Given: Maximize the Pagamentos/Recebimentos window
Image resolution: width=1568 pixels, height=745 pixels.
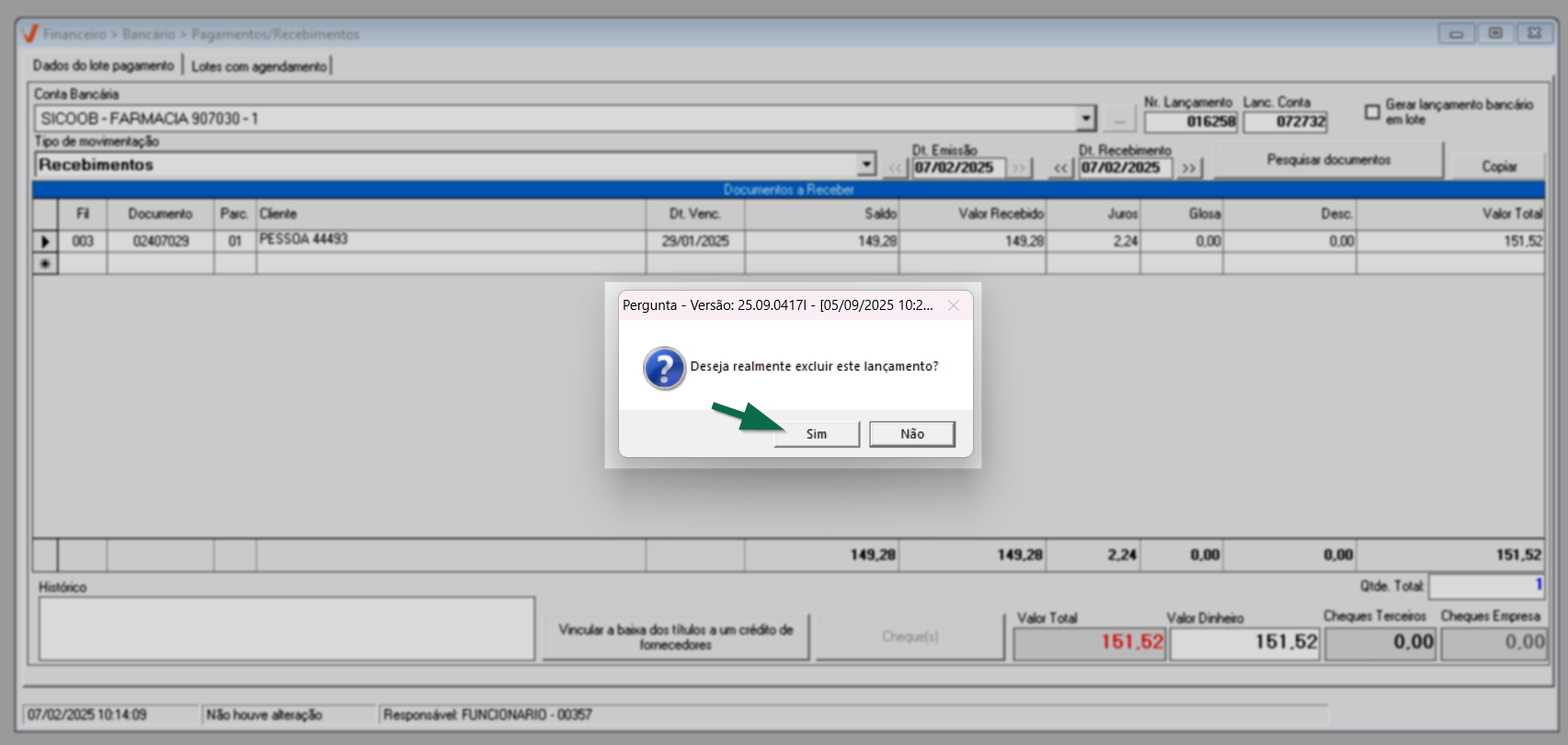Looking at the screenshot, I should pos(1495,34).
